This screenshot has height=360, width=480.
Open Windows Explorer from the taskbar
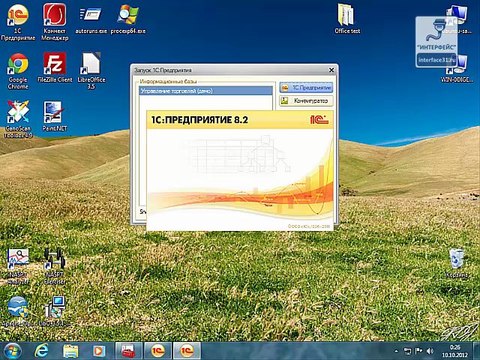(x=70, y=351)
